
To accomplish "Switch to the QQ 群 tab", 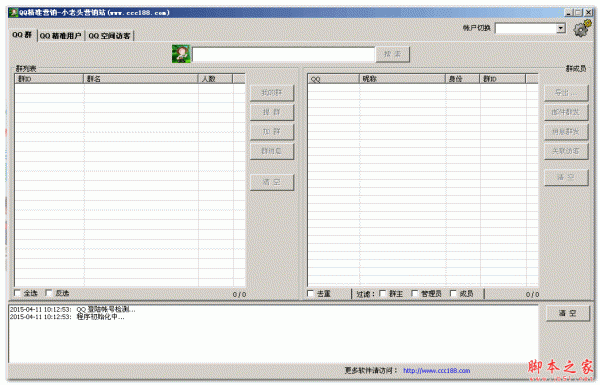I will click(x=22, y=35).
